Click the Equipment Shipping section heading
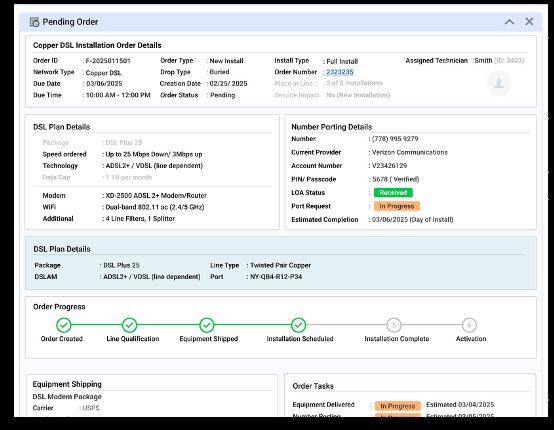Image resolution: width=554 pixels, height=430 pixels. tap(67, 384)
